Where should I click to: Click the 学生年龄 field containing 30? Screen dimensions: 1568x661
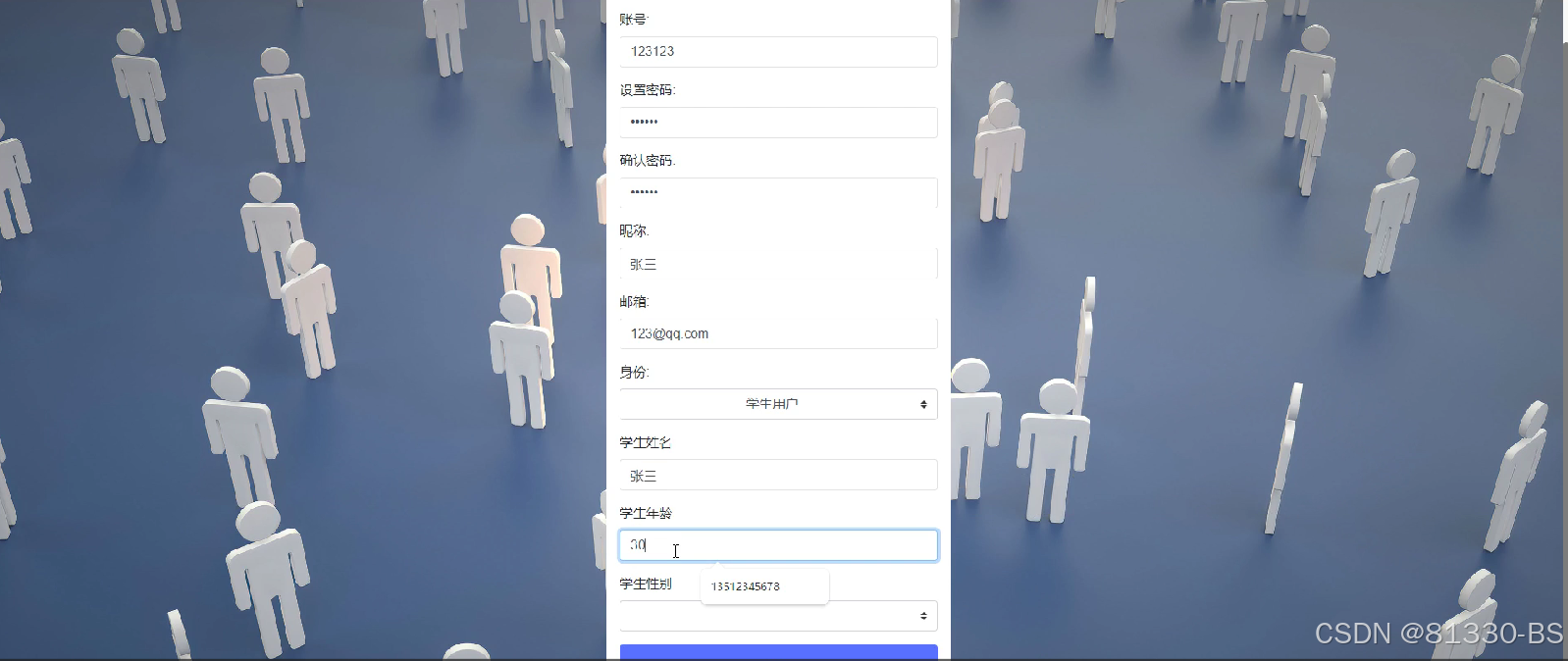pyautogui.click(x=778, y=545)
